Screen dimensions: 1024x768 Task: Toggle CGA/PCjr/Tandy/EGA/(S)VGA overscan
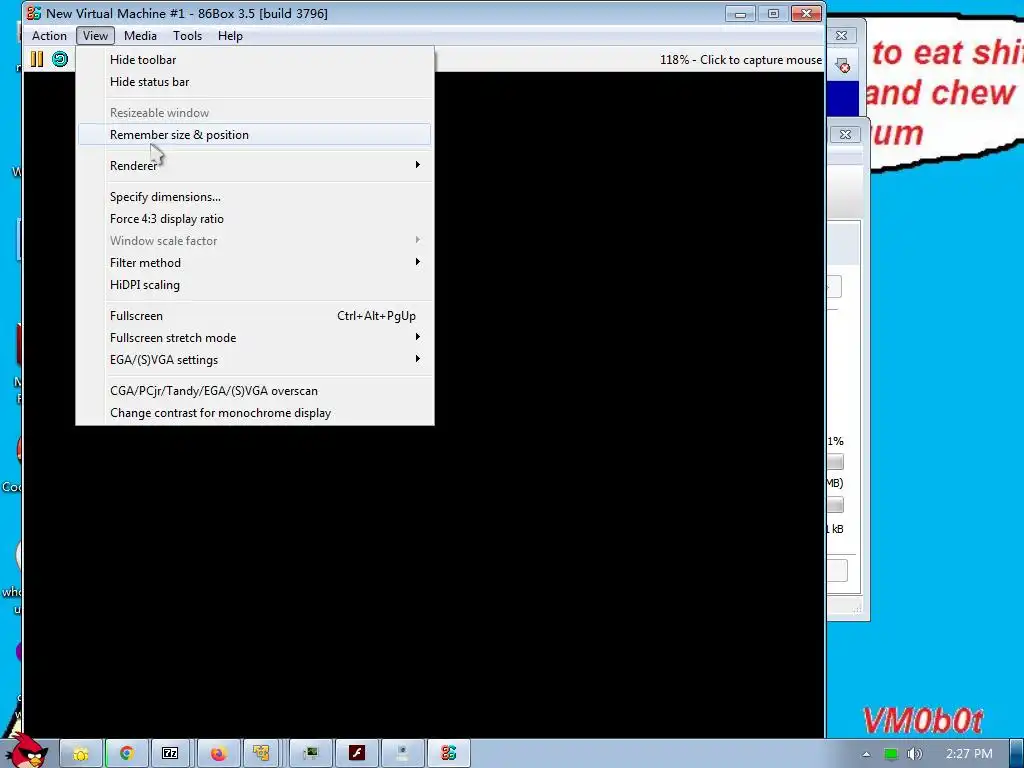click(255, 391)
